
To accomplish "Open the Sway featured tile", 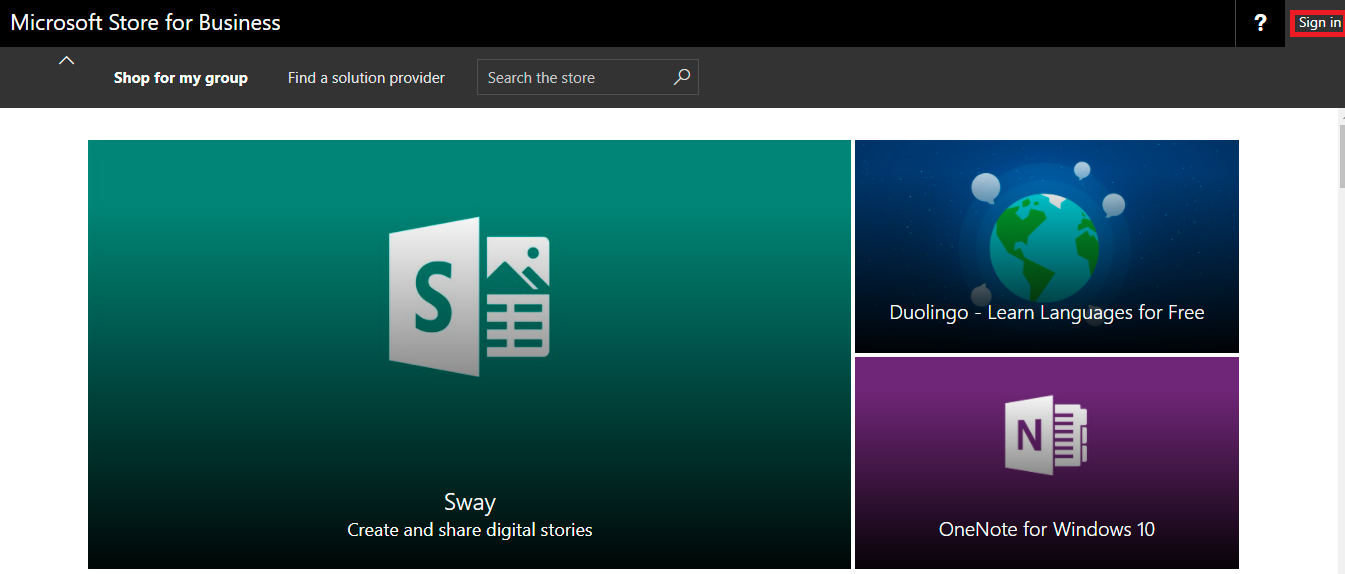I will tap(469, 354).
